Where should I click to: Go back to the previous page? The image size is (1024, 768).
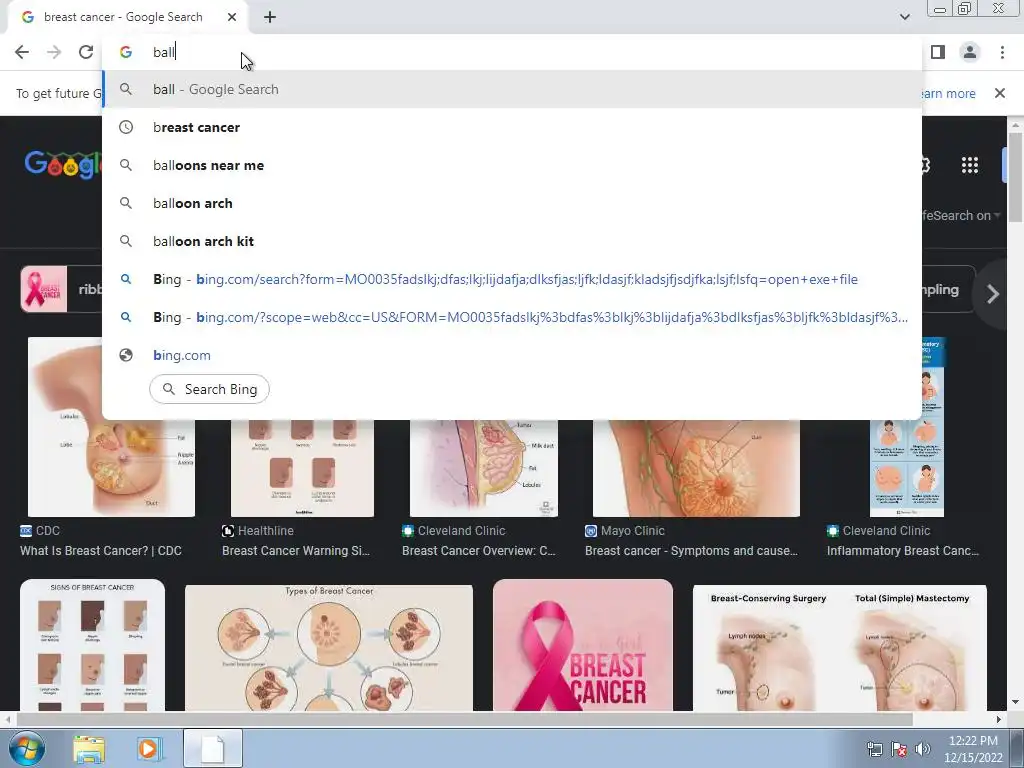point(22,52)
